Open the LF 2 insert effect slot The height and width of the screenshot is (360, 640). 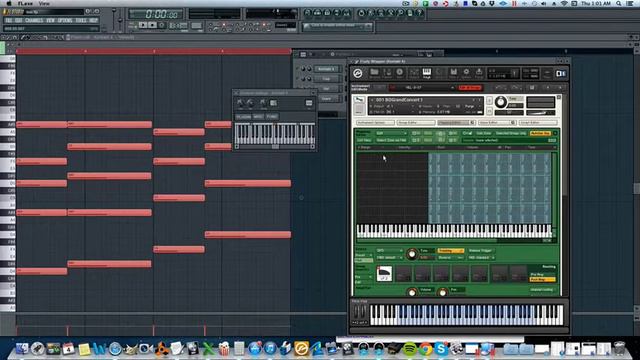point(384,273)
